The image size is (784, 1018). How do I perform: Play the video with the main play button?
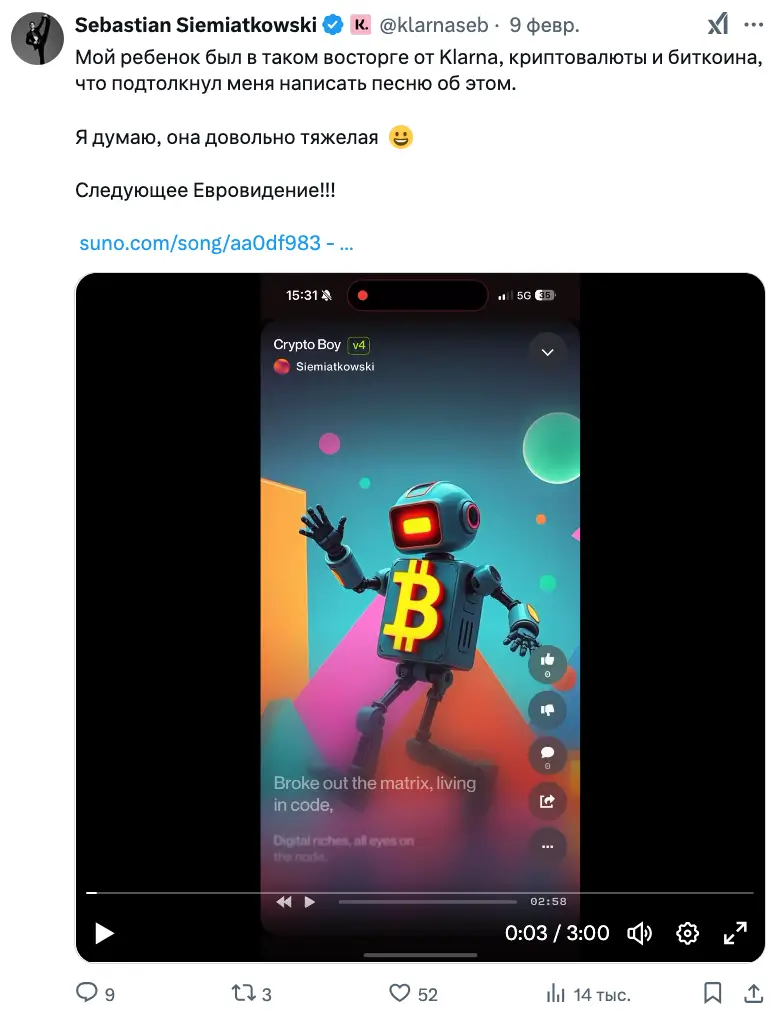click(x=104, y=933)
